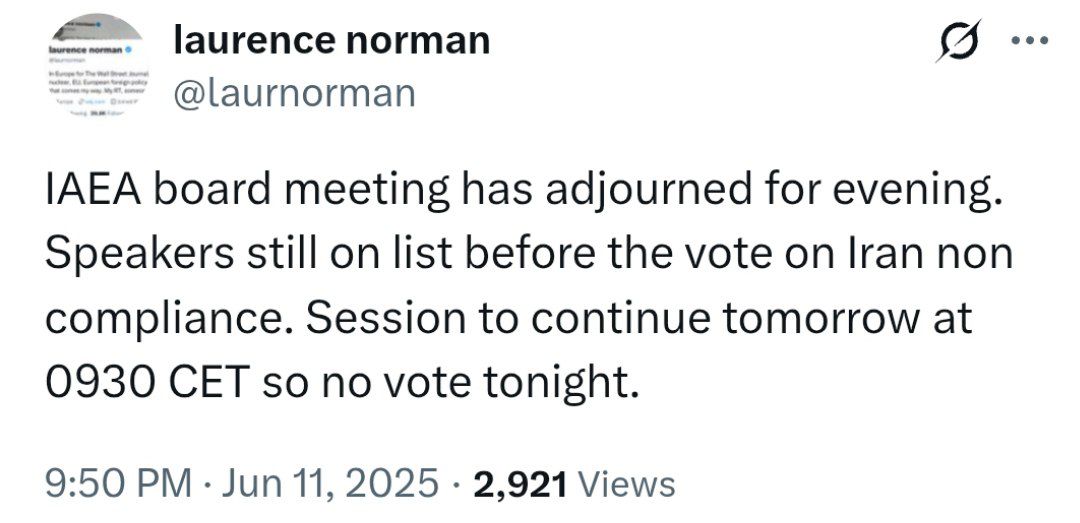Screen dimensions: 1080x523
Task: Visit the @laurnorman handle link
Action: point(294,93)
